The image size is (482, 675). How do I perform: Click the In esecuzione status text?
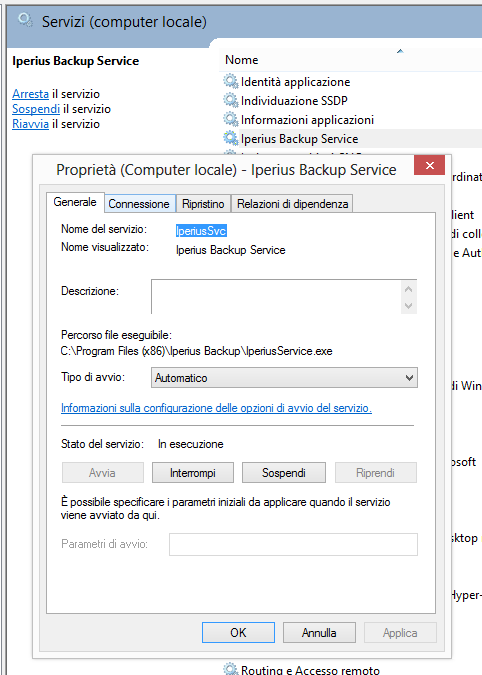click(191, 444)
